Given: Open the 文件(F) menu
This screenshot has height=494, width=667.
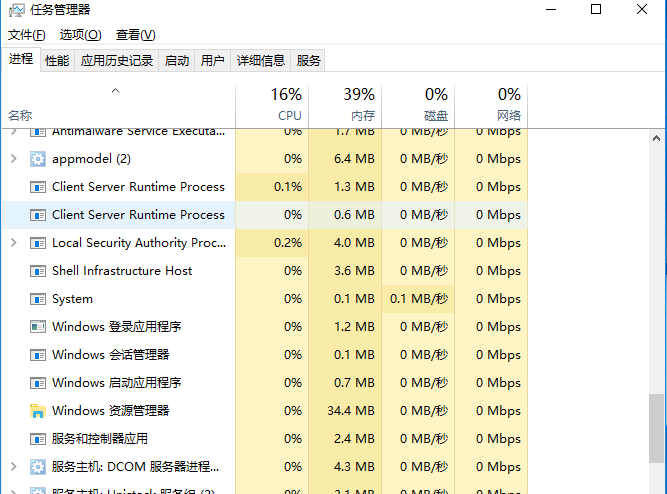Looking at the screenshot, I should 26,35.
